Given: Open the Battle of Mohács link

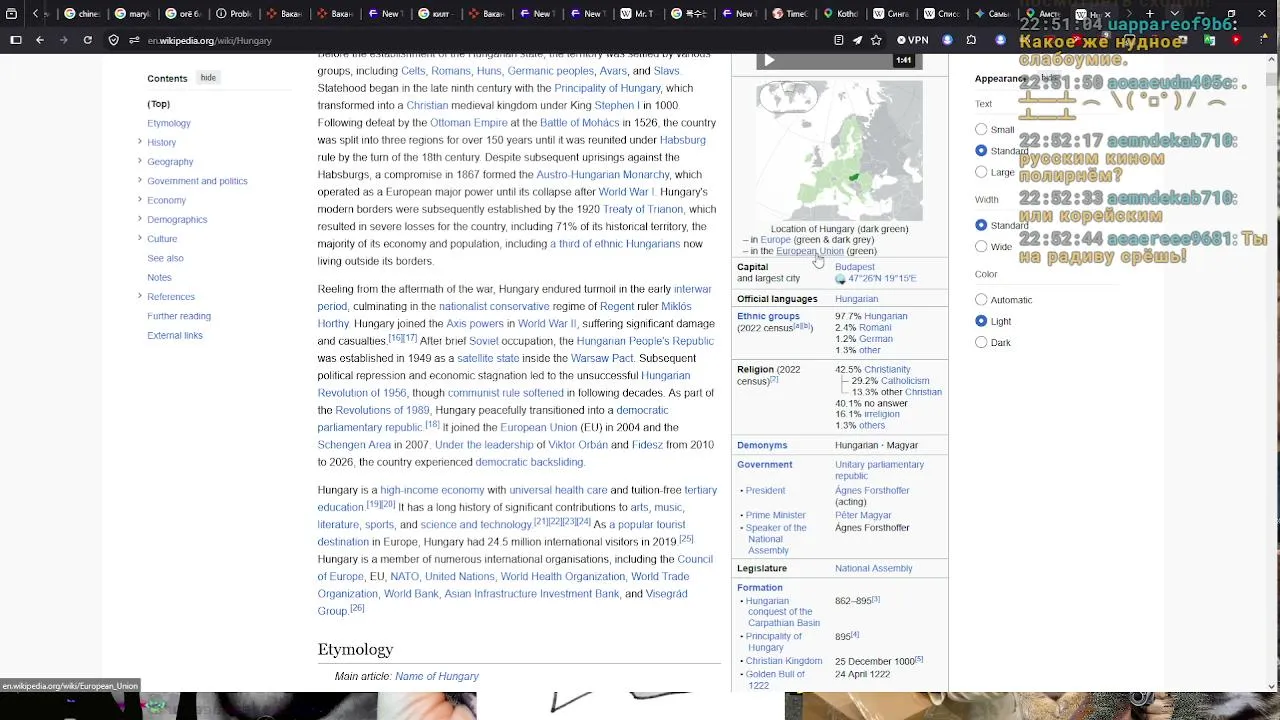Looking at the screenshot, I should click(x=579, y=123).
